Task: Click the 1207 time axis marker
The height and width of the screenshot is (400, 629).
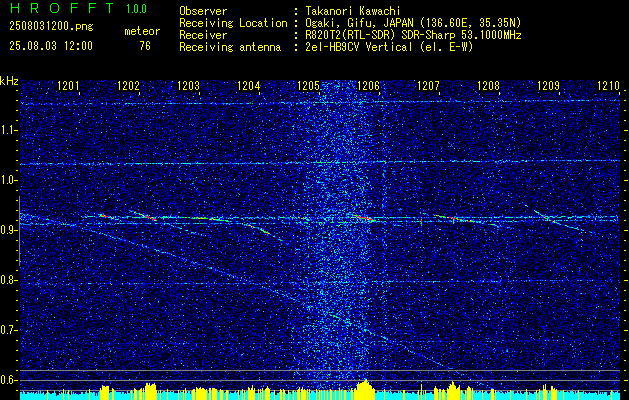Action: click(x=428, y=85)
